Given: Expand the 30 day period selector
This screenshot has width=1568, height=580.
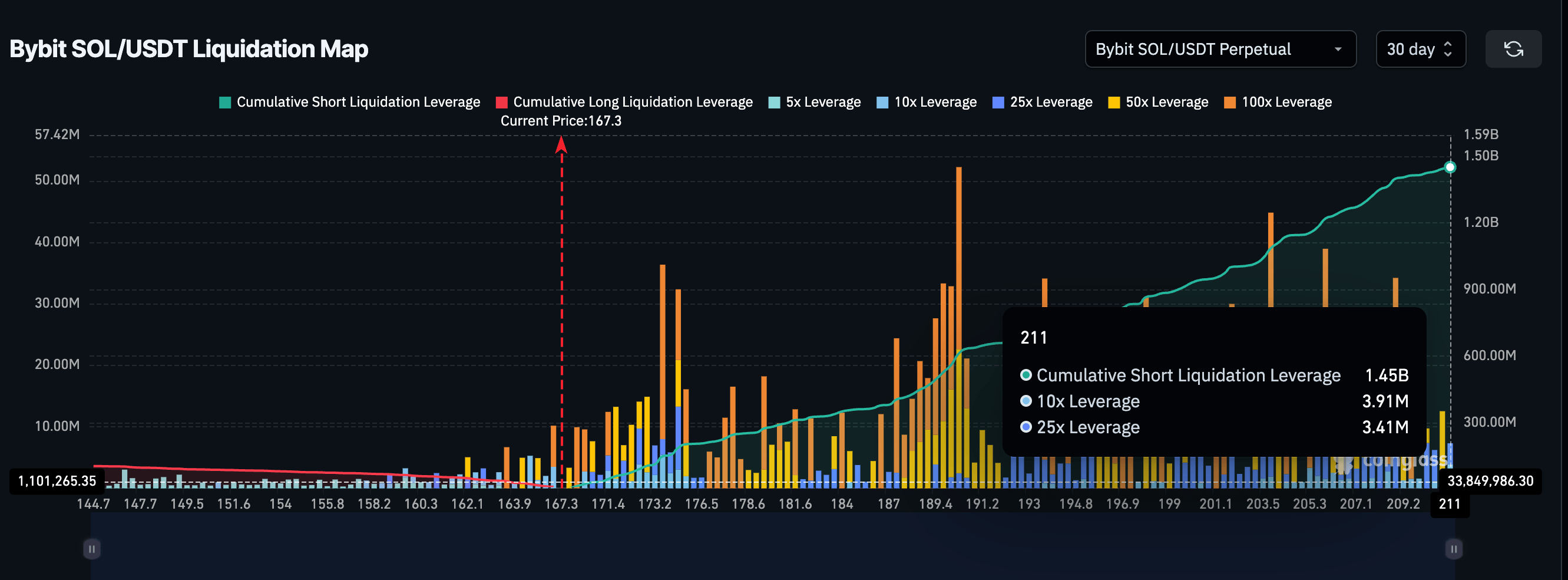Looking at the screenshot, I should [x=1420, y=49].
